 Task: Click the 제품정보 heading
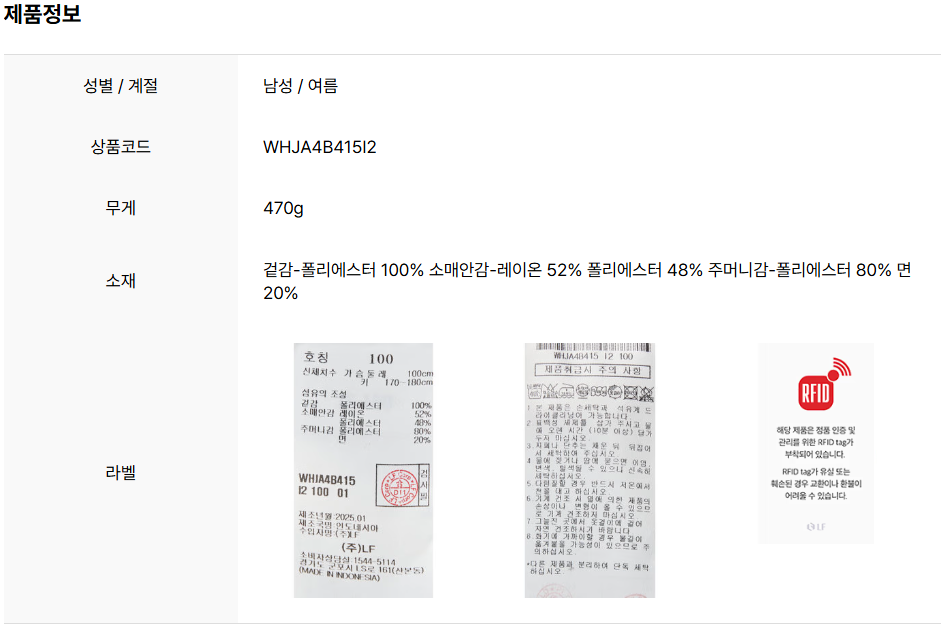pos(42,13)
